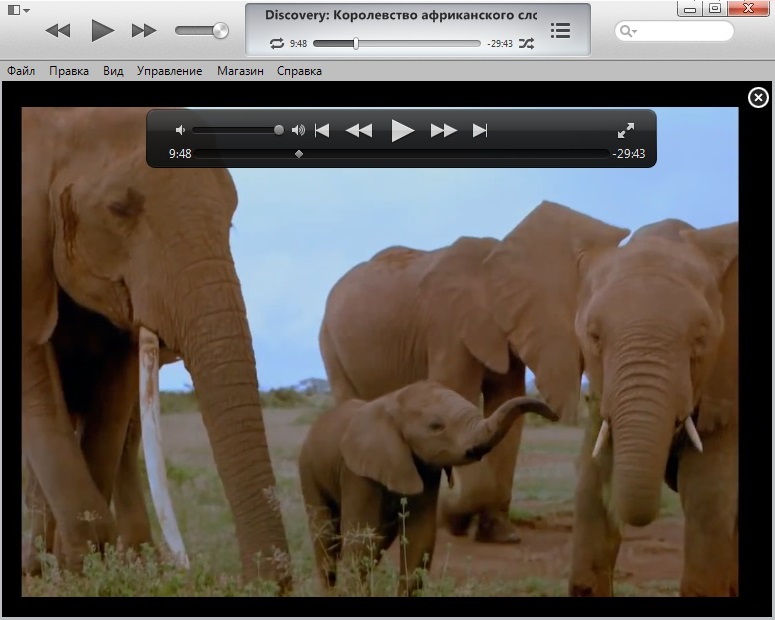Click the diamond playhead on the overlay timeline
Viewport: 775px width, 620px height.
[299, 154]
